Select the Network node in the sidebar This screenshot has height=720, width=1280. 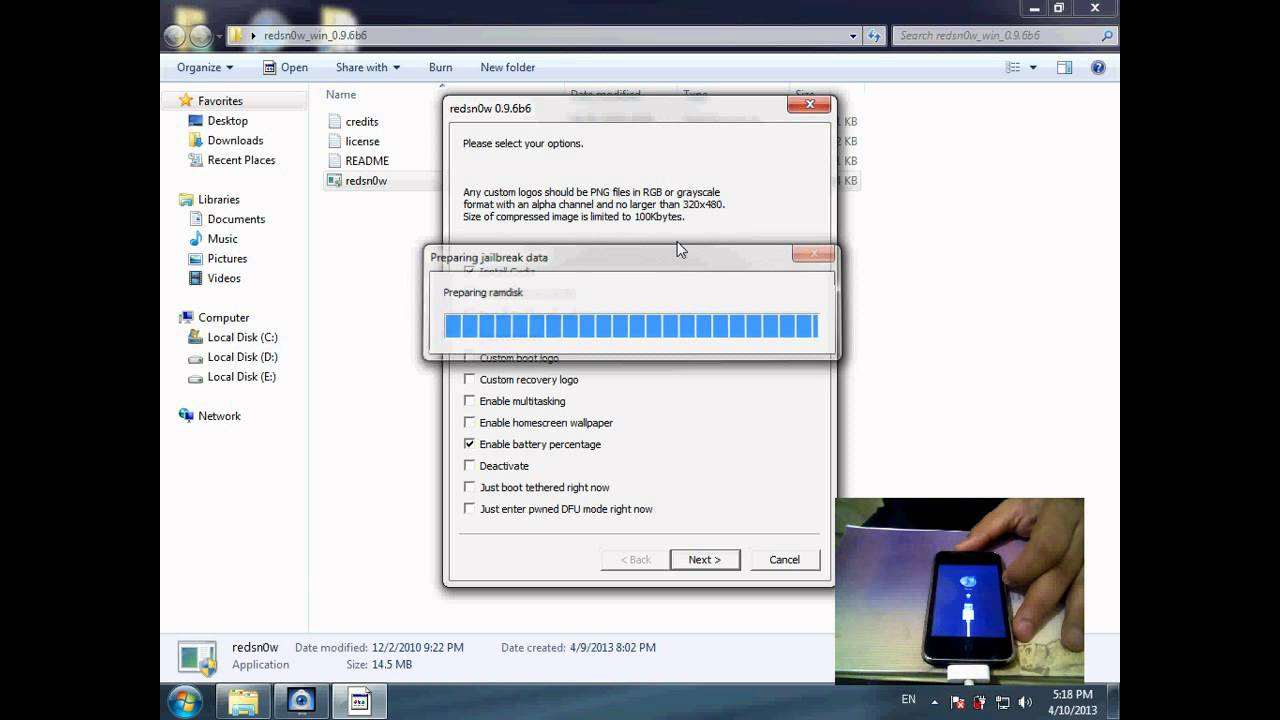tap(219, 416)
